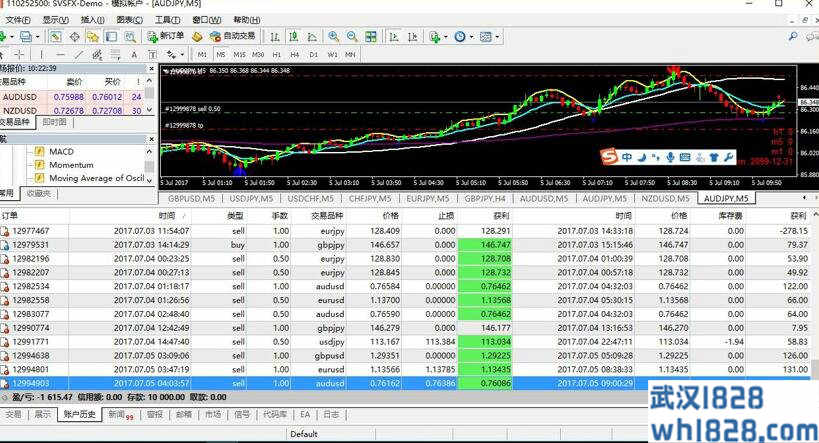Click the zoom out magnifier icon
819x443 pixels.
353,37
